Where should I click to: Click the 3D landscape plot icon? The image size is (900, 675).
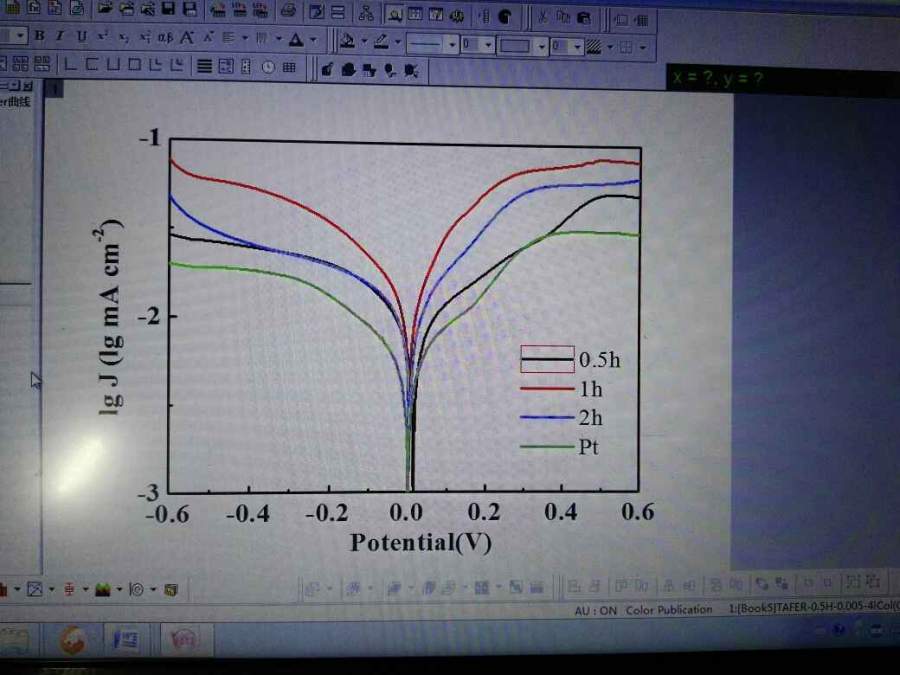point(102,589)
